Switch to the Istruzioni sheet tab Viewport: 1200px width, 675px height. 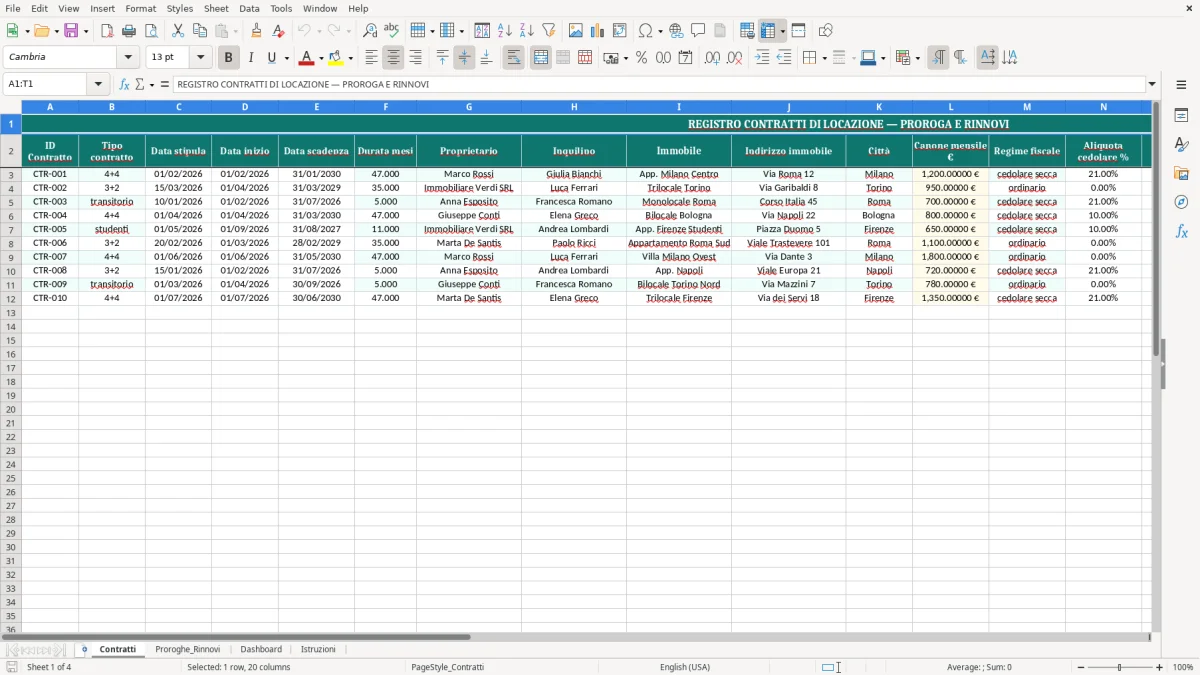click(318, 649)
